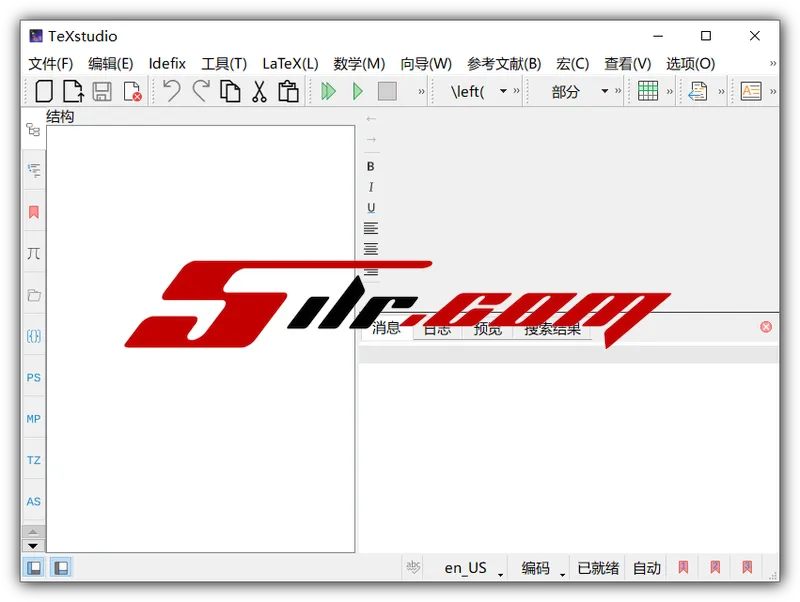The image size is (800, 602).
Task: Click the forward arrow in the editor toolbar
Action: (x=371, y=139)
